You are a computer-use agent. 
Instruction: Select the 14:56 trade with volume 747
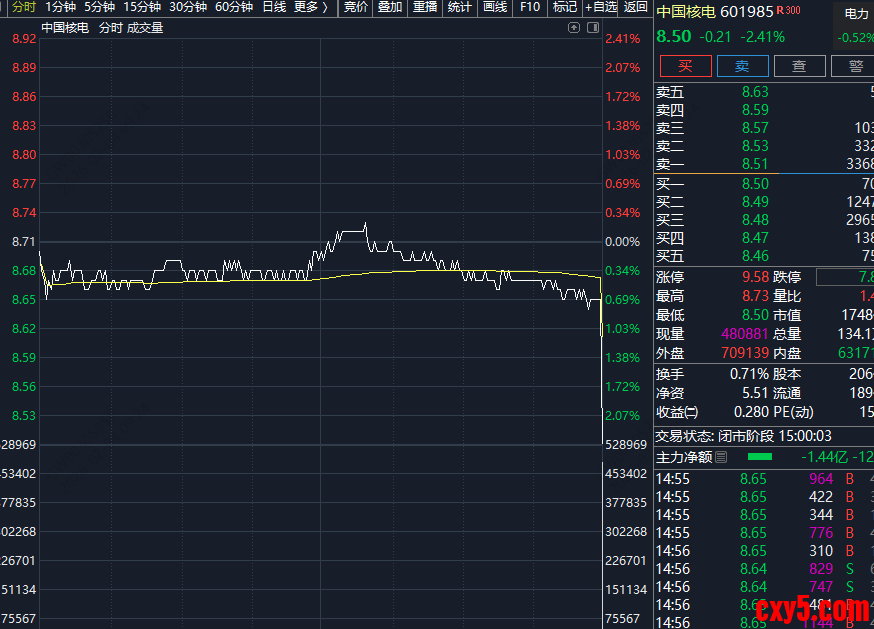point(764,587)
